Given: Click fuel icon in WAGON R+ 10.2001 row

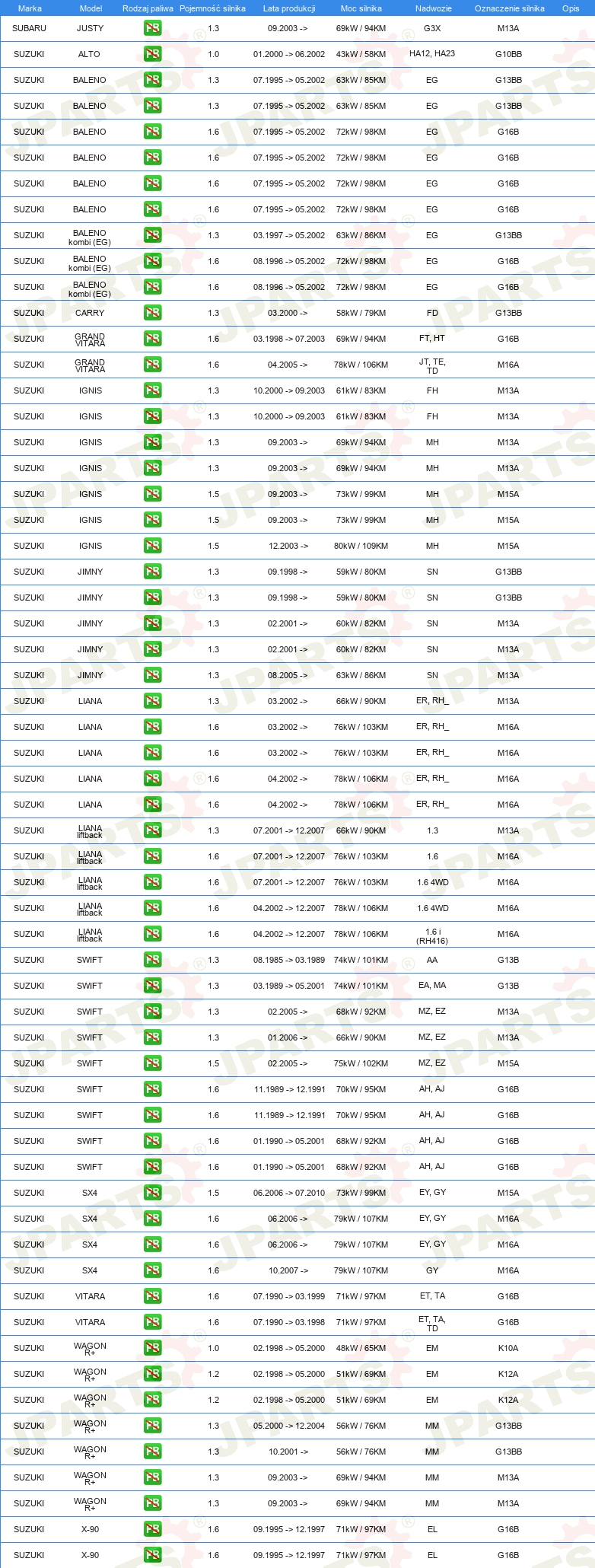Looking at the screenshot, I should click(152, 1452).
